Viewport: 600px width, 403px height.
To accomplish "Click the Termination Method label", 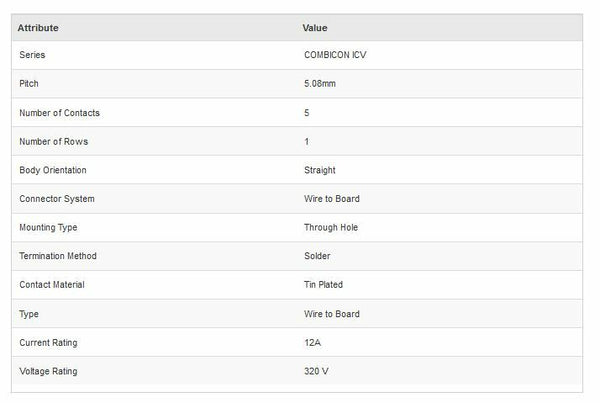I will click(x=58, y=256).
